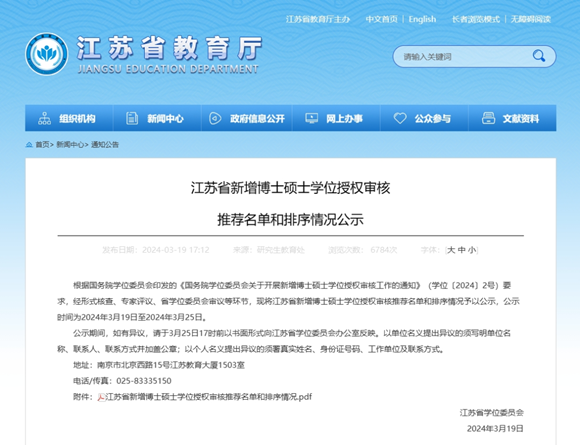Enable 长者浏览模式 elder browsing mode
Viewport: 580px width, 445px height.
tap(476, 19)
